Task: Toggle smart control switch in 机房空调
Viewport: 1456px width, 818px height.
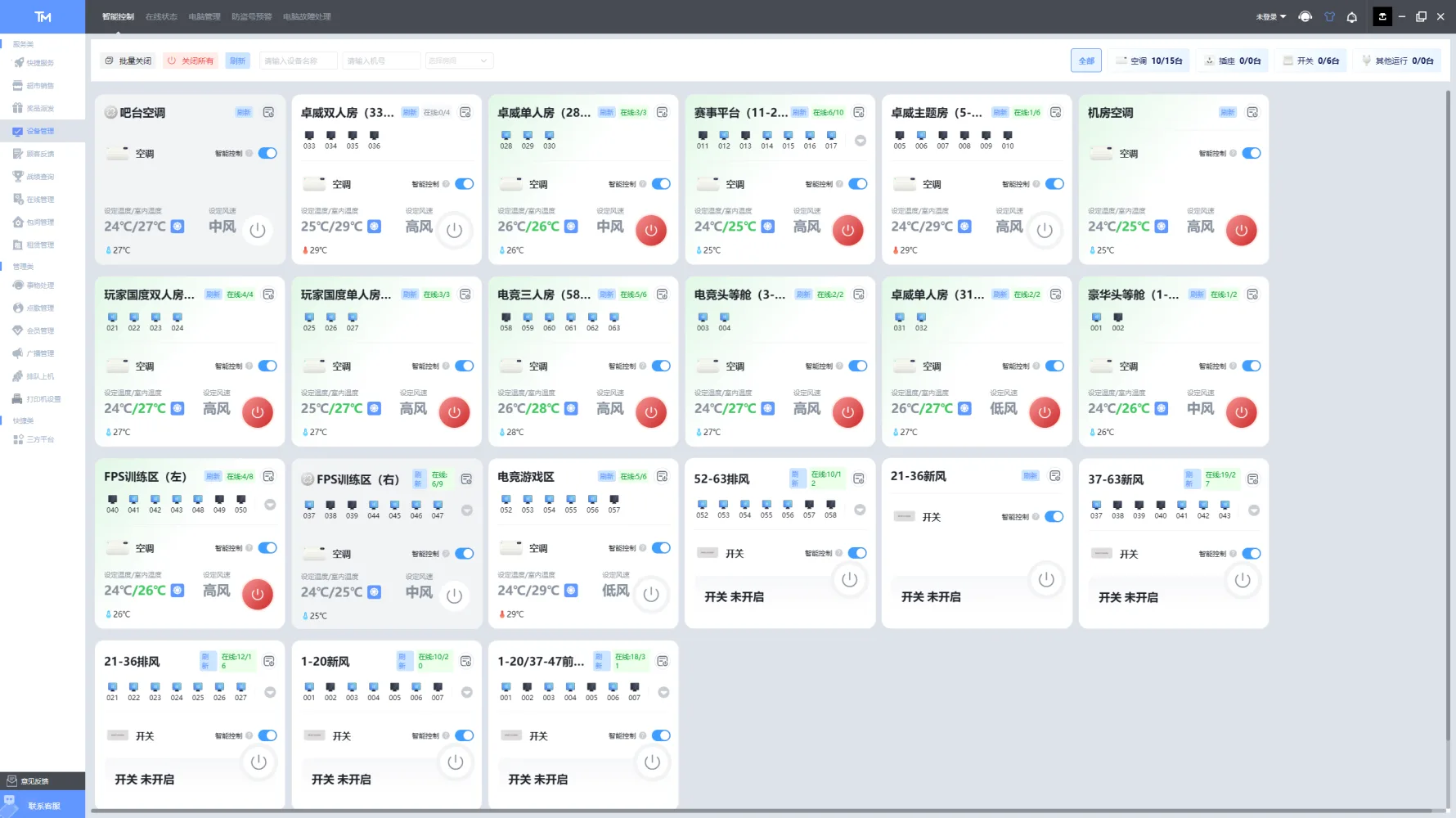Action: point(1252,153)
